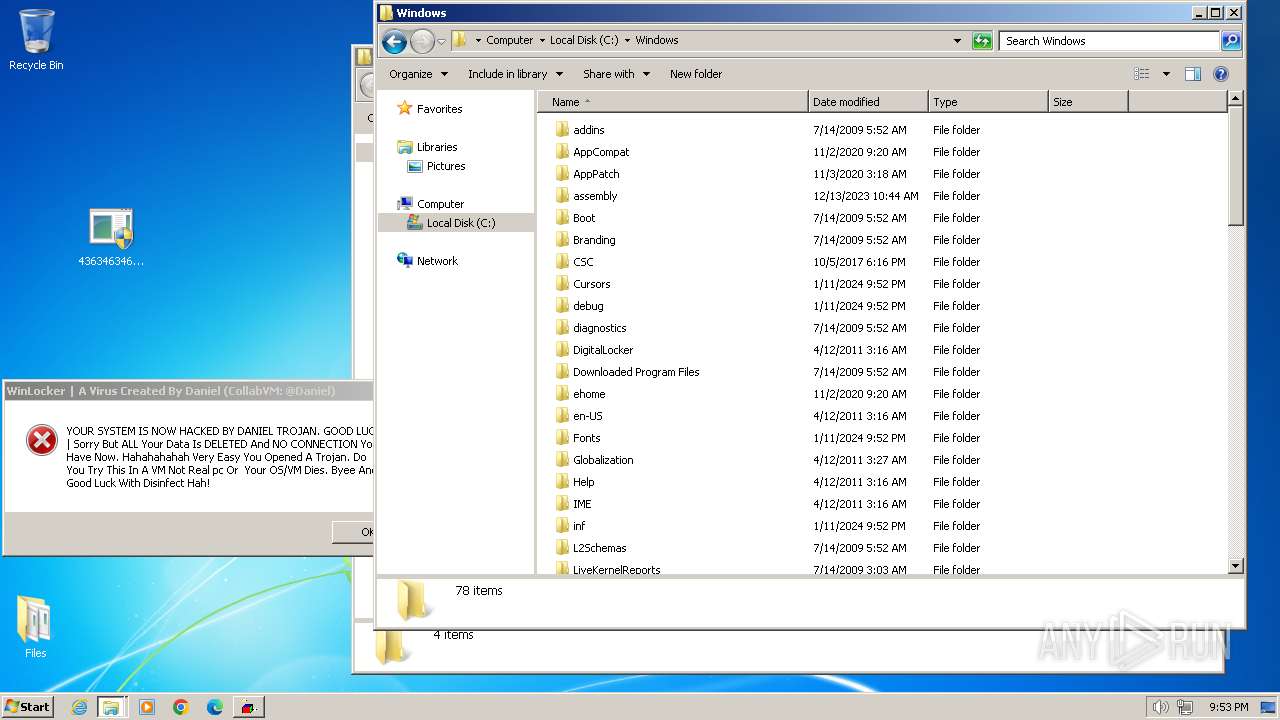The height and width of the screenshot is (720, 1280).
Task: Click the addins folder icon
Action: [x=562, y=130]
